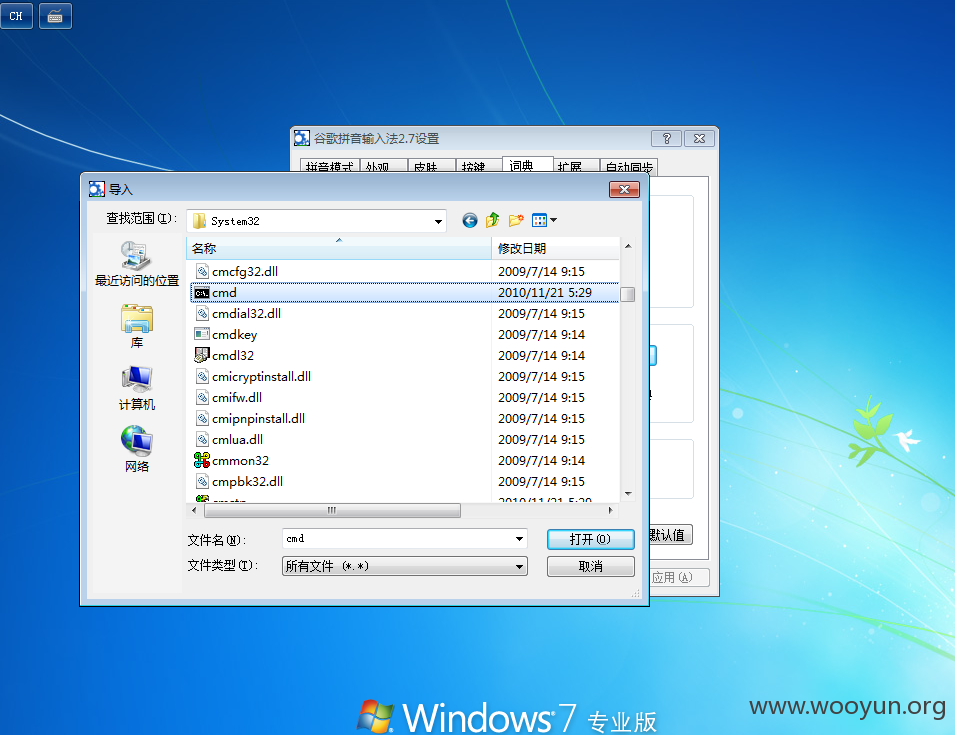Switch to 皮肤 tab in settings window
955x735 pixels.
coord(431,166)
